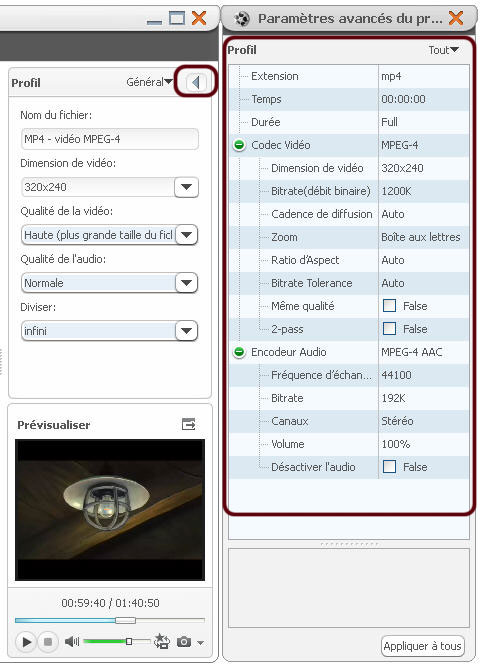
Task: Click the 320x240 value in advanced settings
Action: [402, 168]
